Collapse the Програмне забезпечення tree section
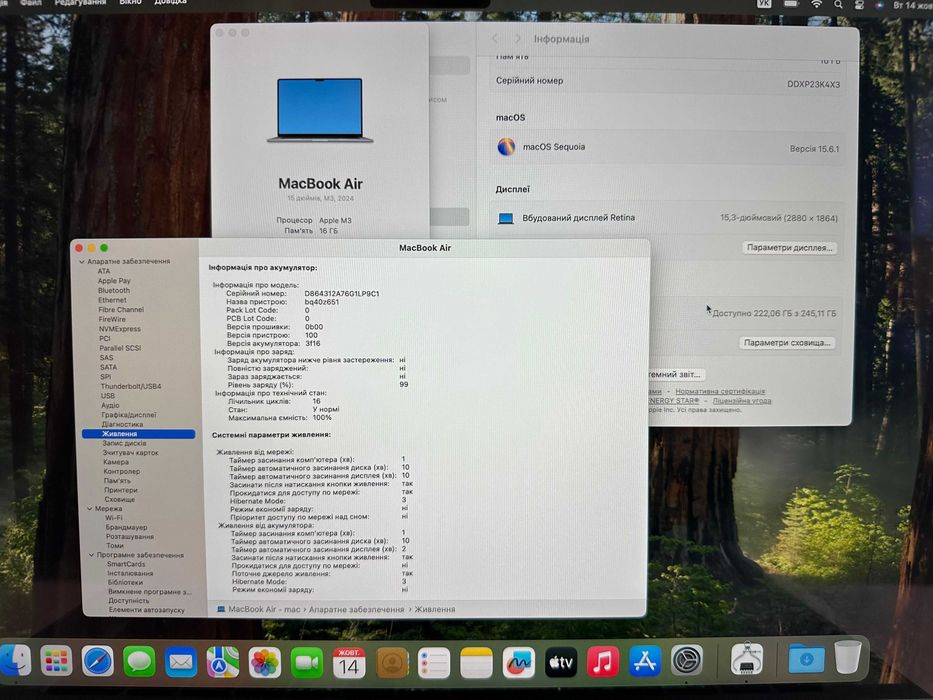The height and width of the screenshot is (700, 933). 92,555
